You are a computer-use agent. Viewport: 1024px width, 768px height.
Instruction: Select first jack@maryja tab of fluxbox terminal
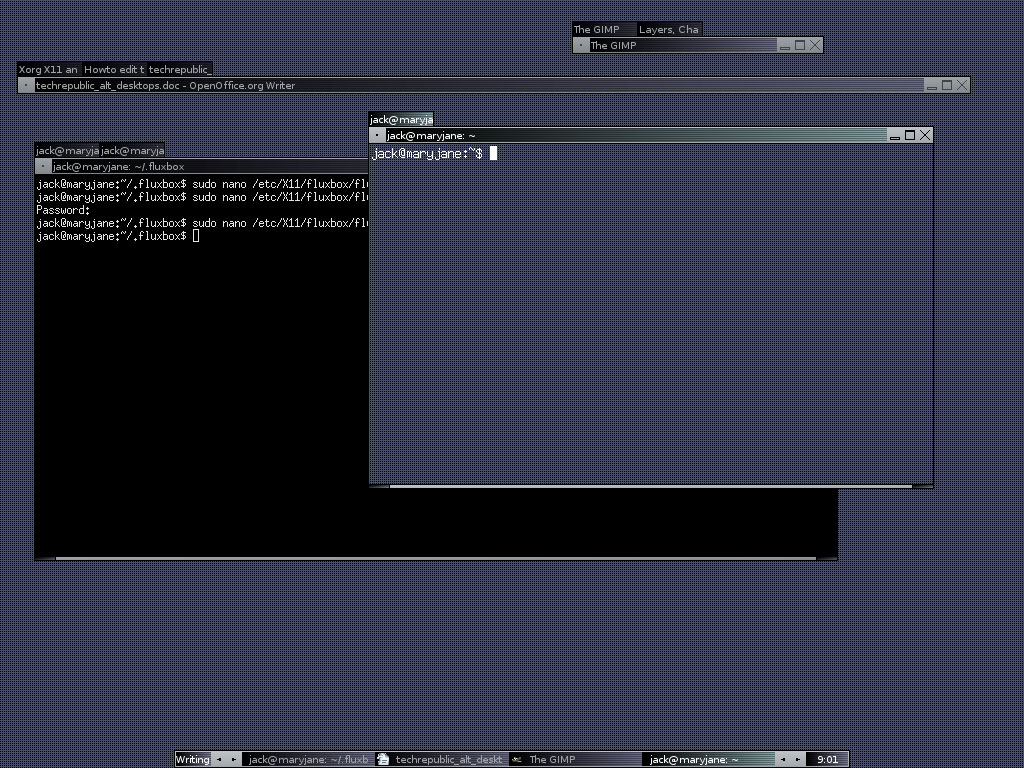click(67, 151)
